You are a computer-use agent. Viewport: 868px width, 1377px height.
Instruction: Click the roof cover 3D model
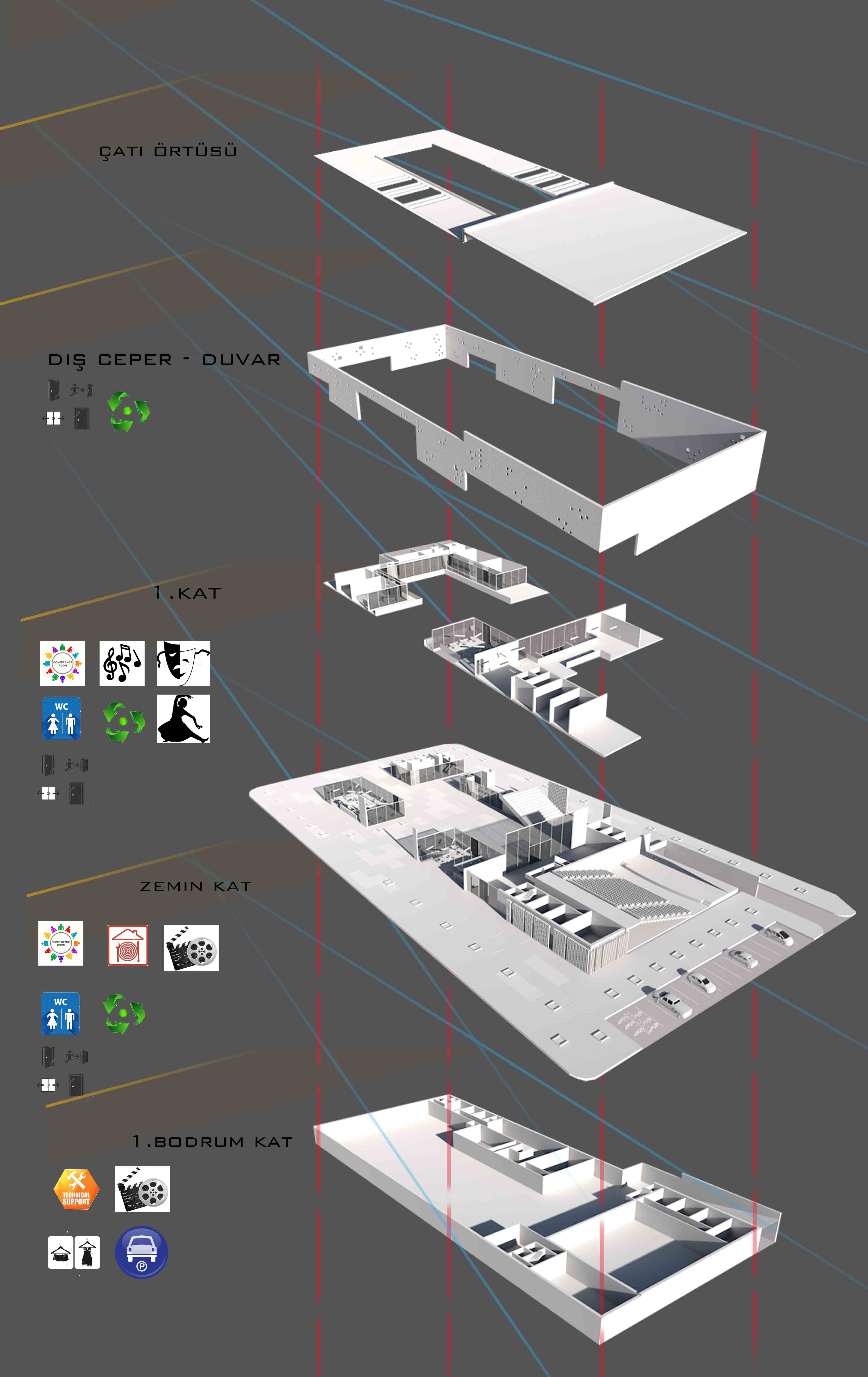coord(531,216)
